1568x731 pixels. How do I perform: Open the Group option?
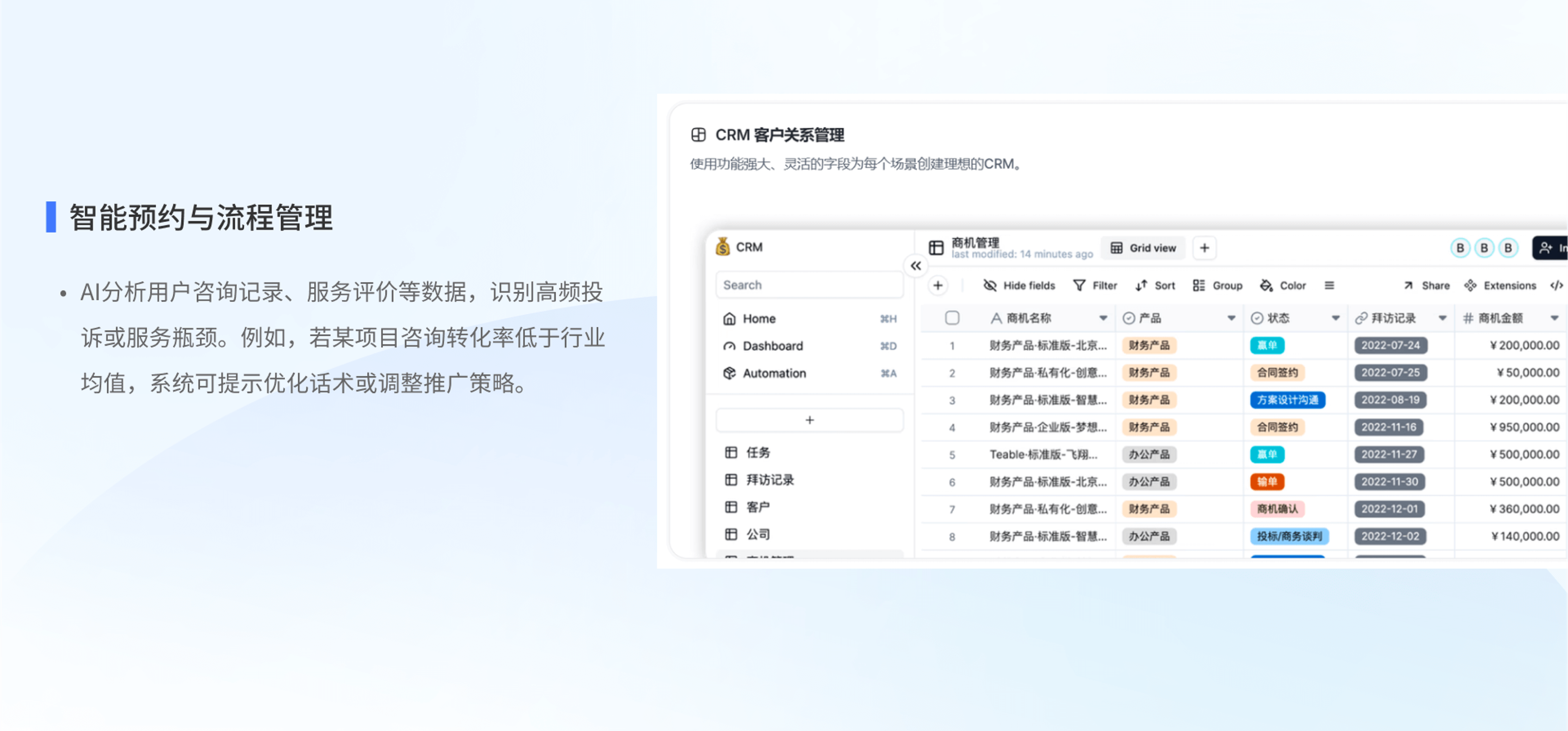1217,286
